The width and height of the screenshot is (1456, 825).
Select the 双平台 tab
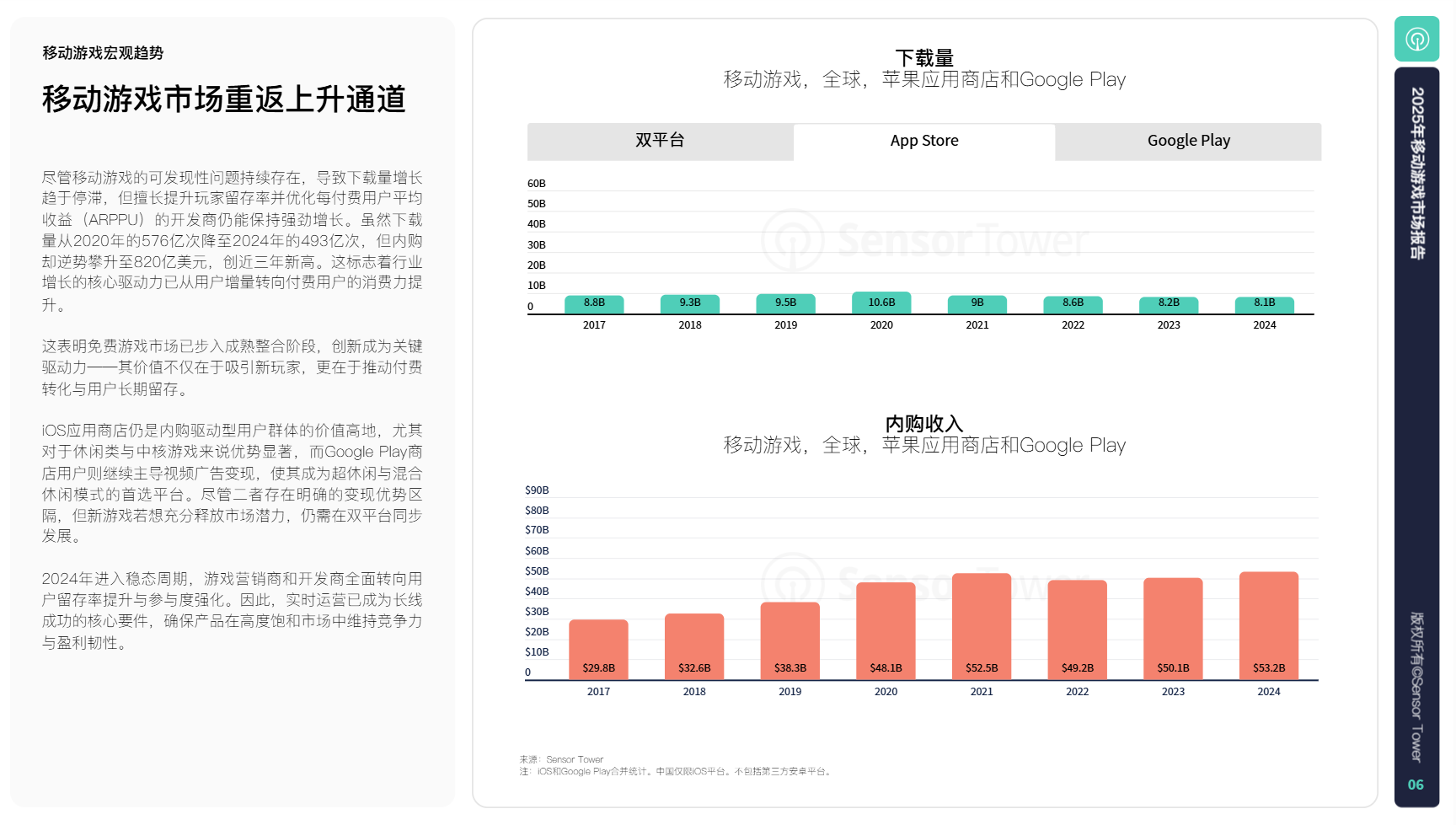(x=660, y=141)
